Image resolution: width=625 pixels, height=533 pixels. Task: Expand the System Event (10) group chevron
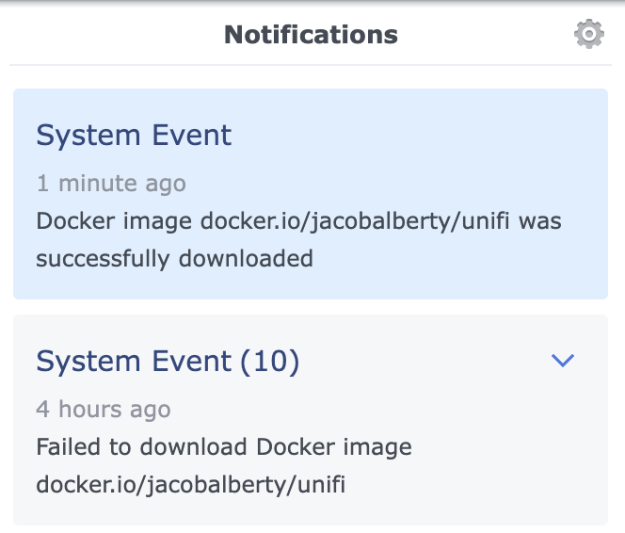(563, 361)
